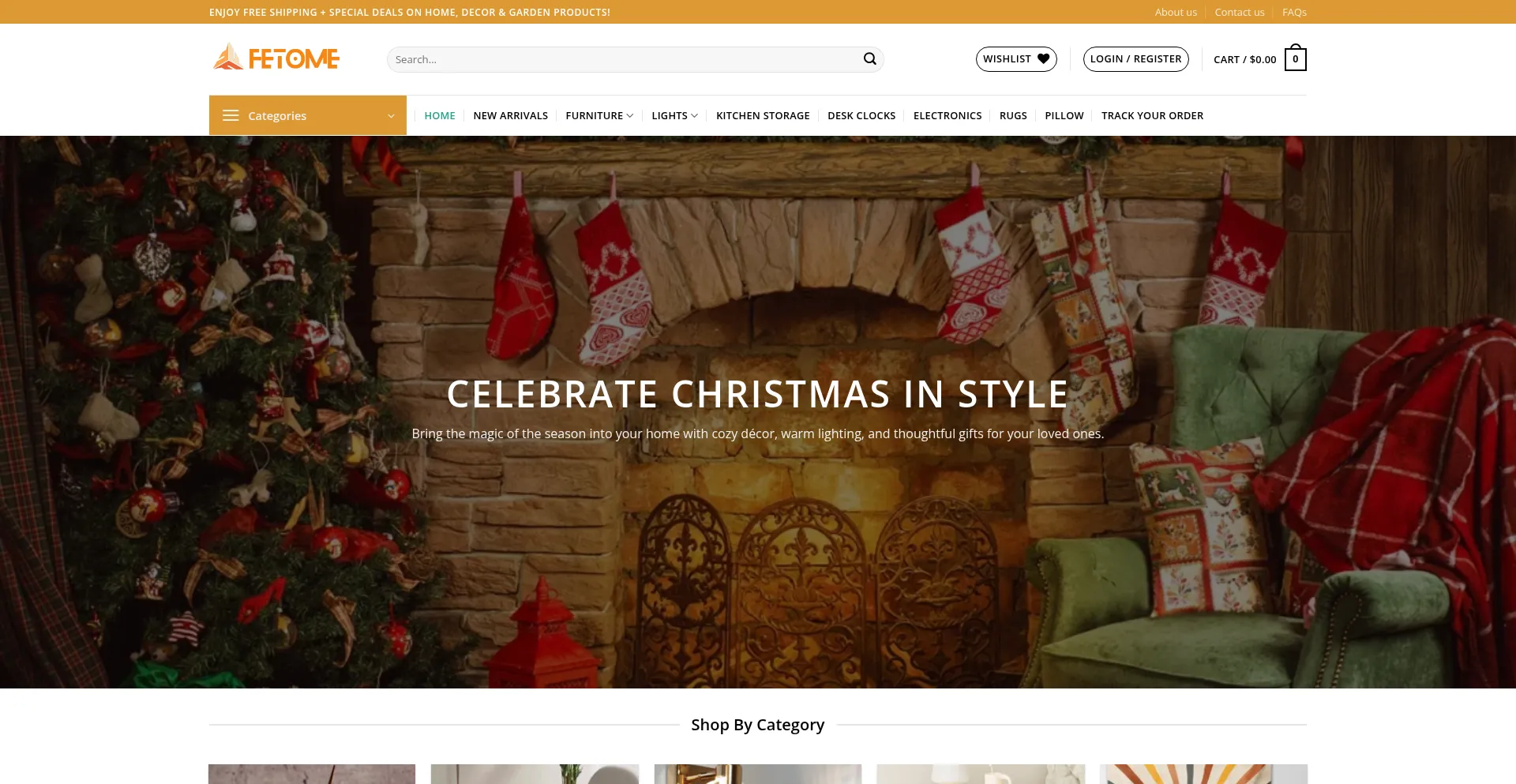This screenshot has height=784, width=1516.
Task: Select the WISHLIST button
Action: pos(1016,58)
